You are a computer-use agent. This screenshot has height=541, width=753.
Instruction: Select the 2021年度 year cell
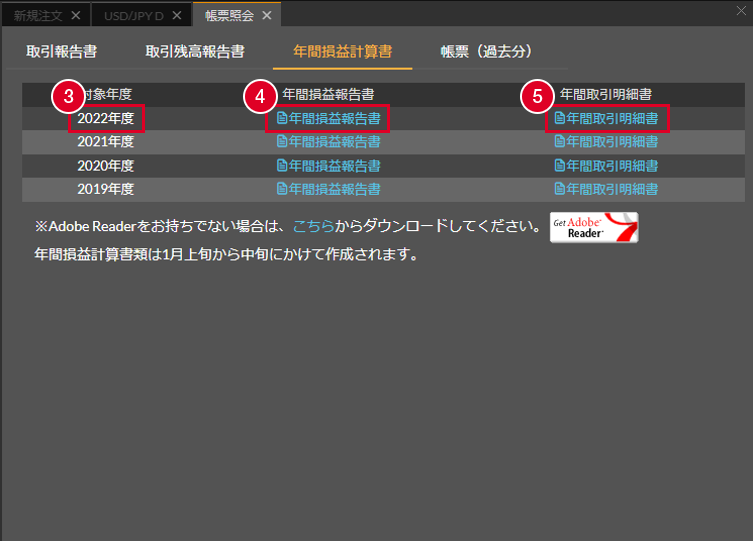pos(106,142)
